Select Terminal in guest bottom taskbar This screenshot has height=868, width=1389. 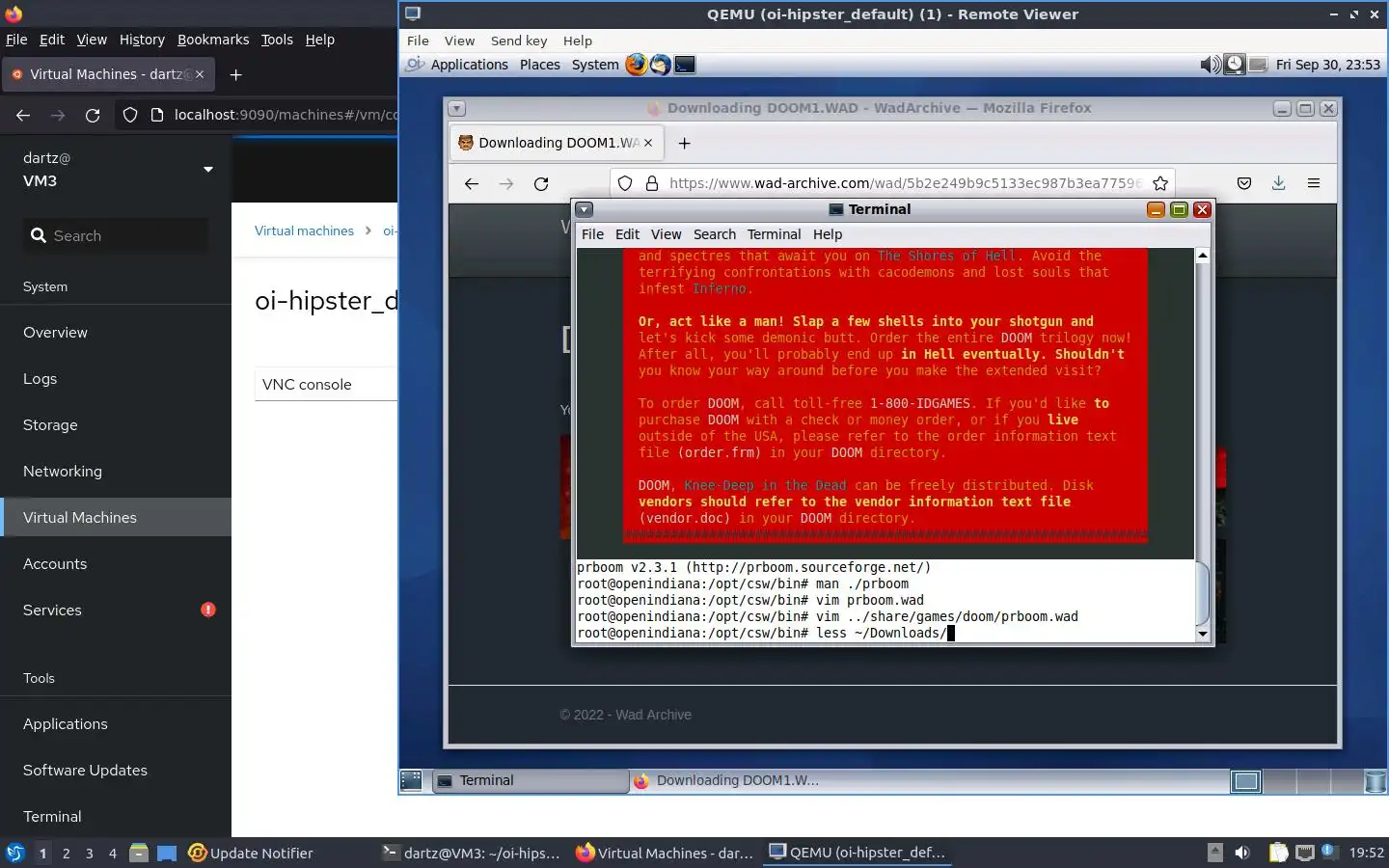click(529, 780)
